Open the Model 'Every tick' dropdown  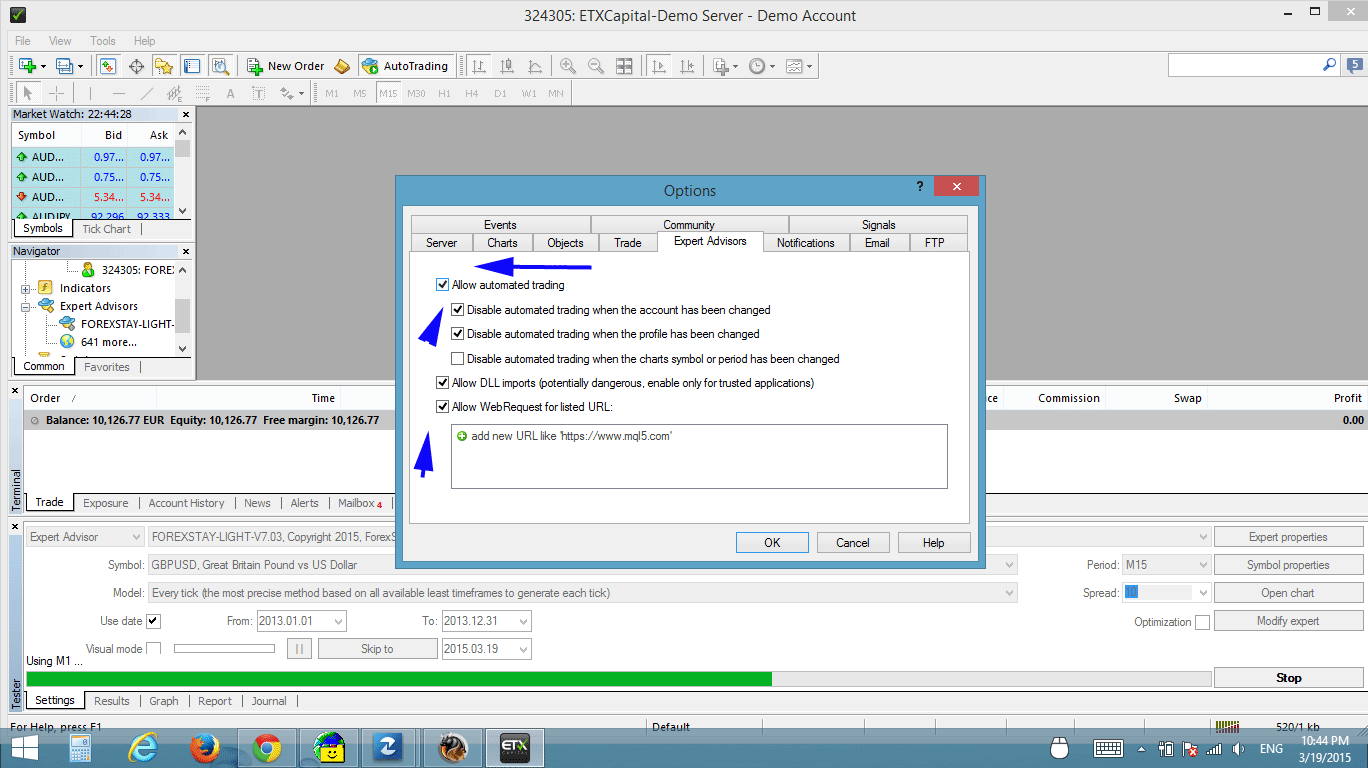click(1008, 593)
